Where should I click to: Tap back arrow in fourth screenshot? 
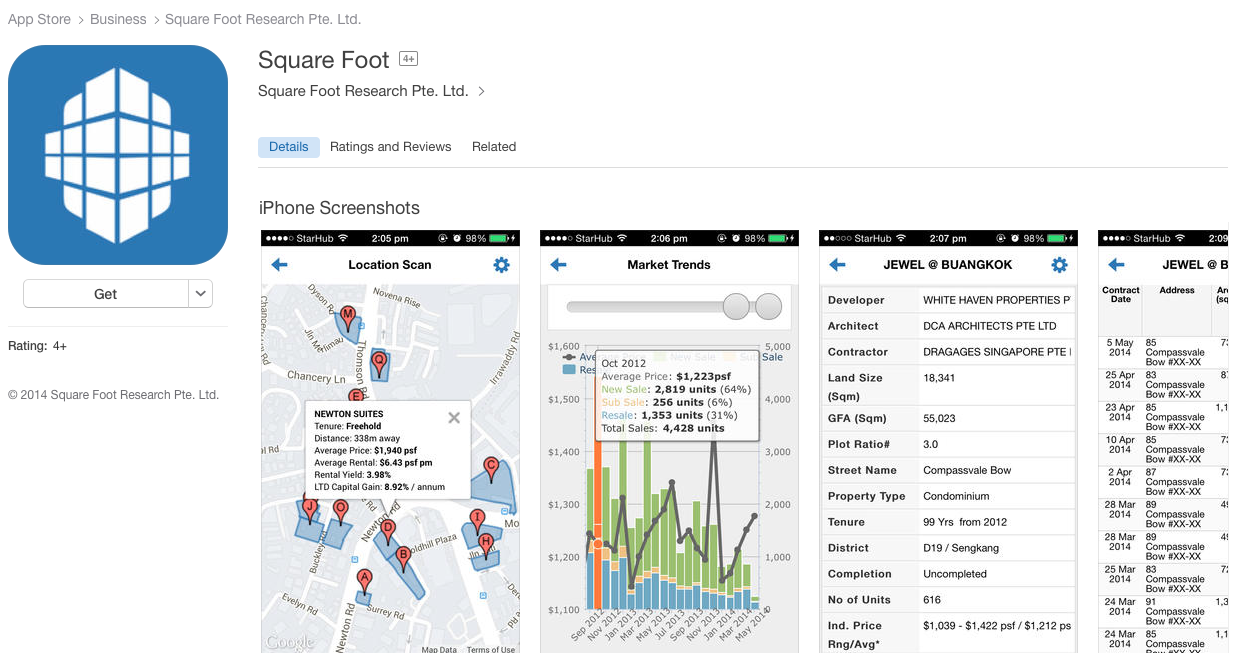(x=1116, y=265)
